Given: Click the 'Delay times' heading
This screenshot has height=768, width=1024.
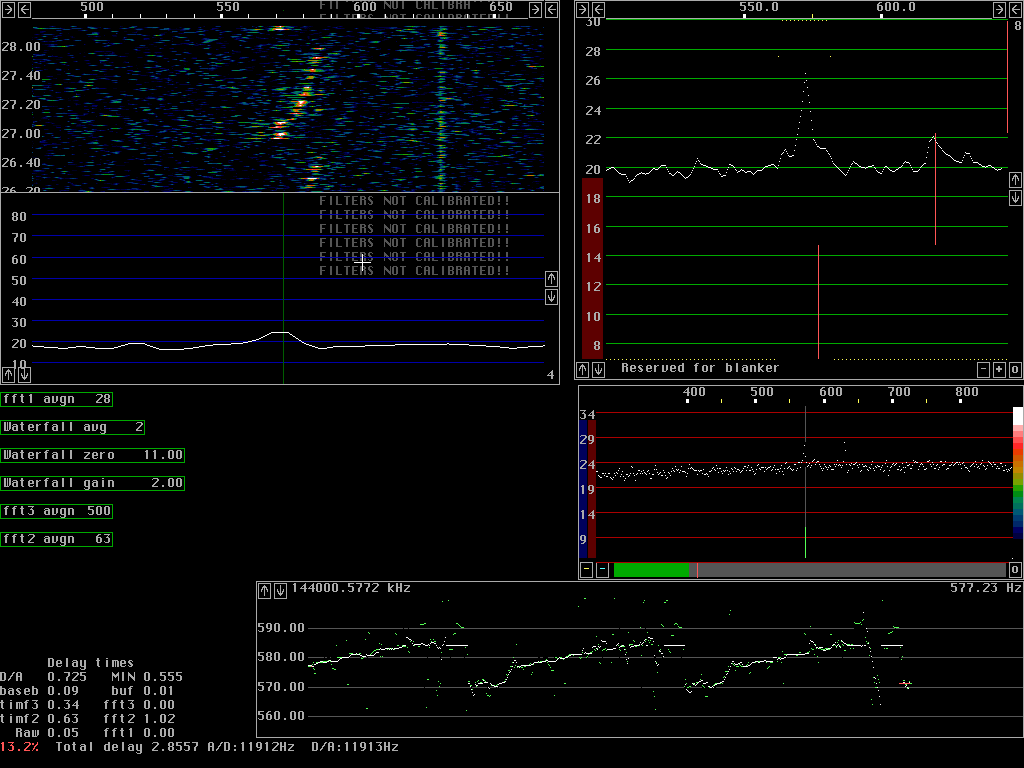Looking at the screenshot, I should coord(91,663).
